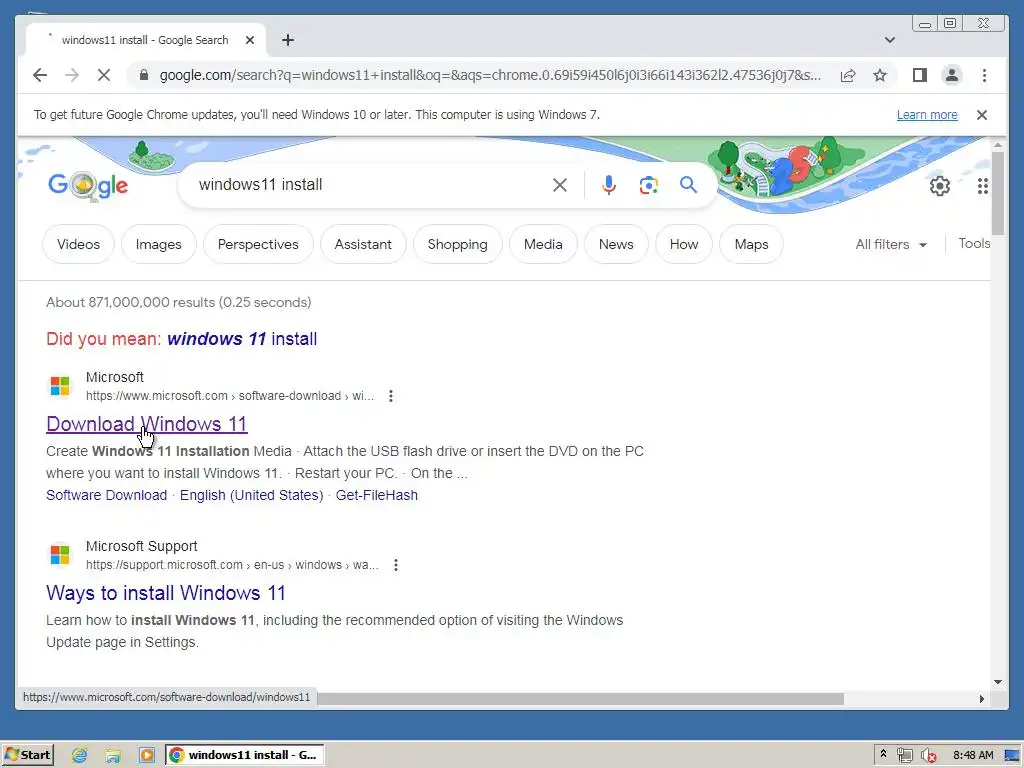Screen dimensions: 1024x768
Task: Close the 'windows11 install - Google Search' tab
Action: coord(249,40)
